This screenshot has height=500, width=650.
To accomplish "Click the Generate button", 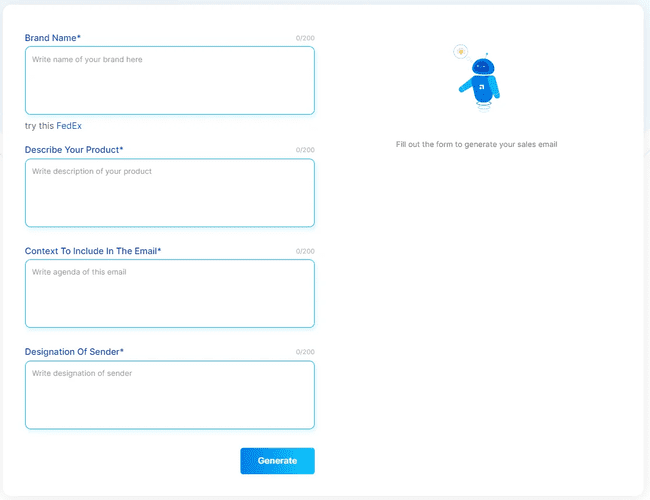I will coord(277,460).
